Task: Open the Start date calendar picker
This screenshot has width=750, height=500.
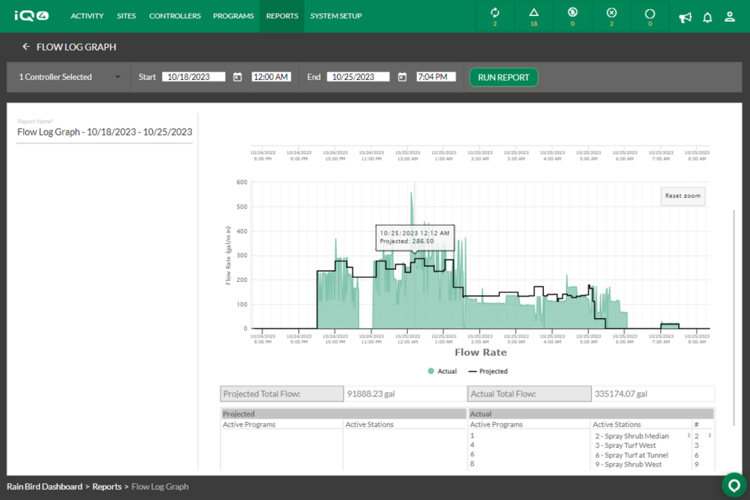Action: 237,77
